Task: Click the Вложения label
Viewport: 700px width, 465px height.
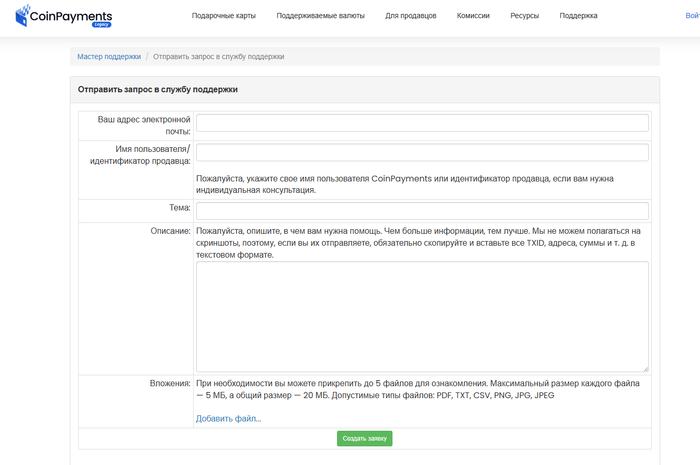Action: 170,383
